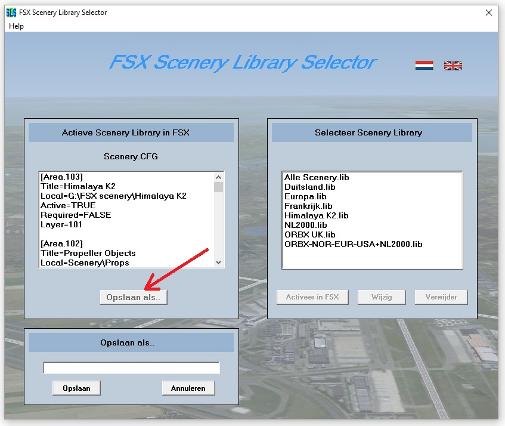Click the 'Active=TRUE' line
The height and width of the screenshot is (426, 505).
tap(68, 205)
